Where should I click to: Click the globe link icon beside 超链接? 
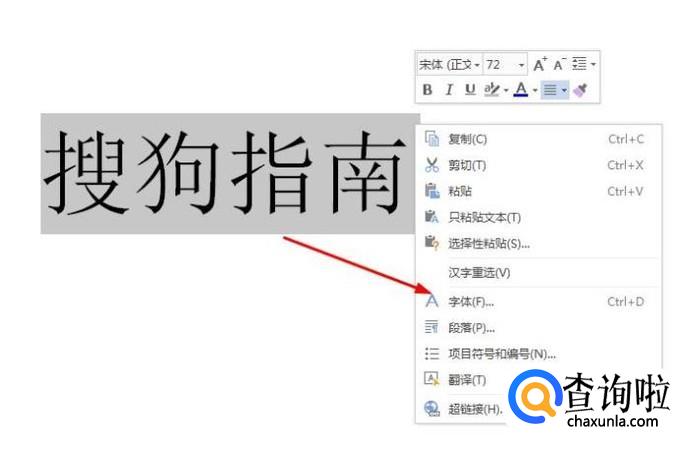tap(431, 408)
